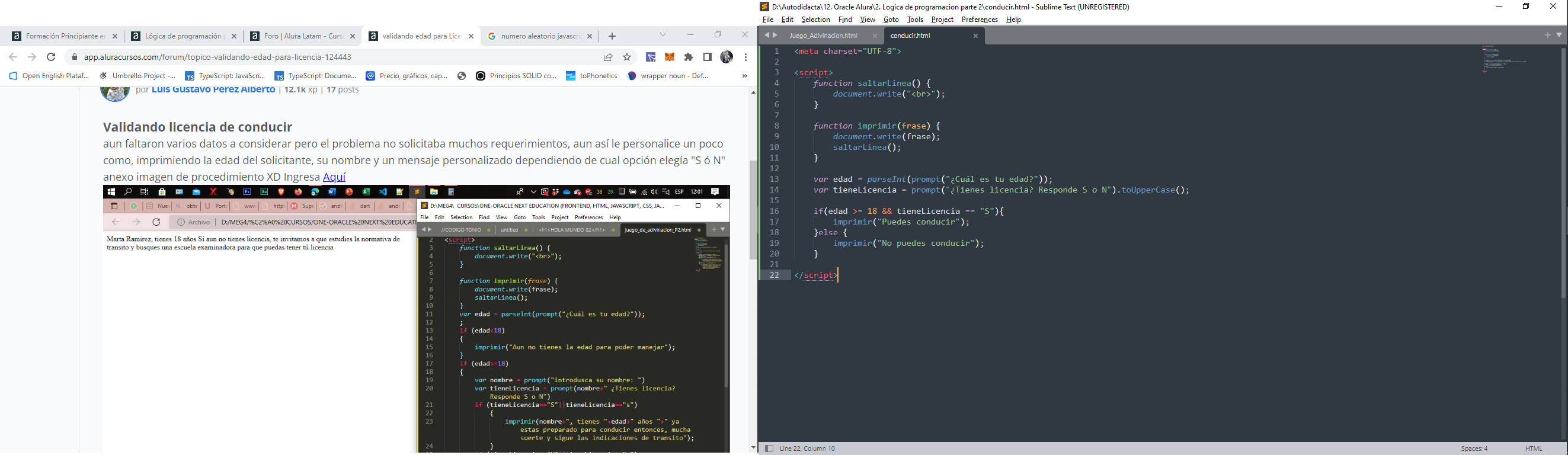Image resolution: width=1568 pixels, height=455 pixels.
Task: Open Sublime Text's Project menu
Action: (942, 20)
